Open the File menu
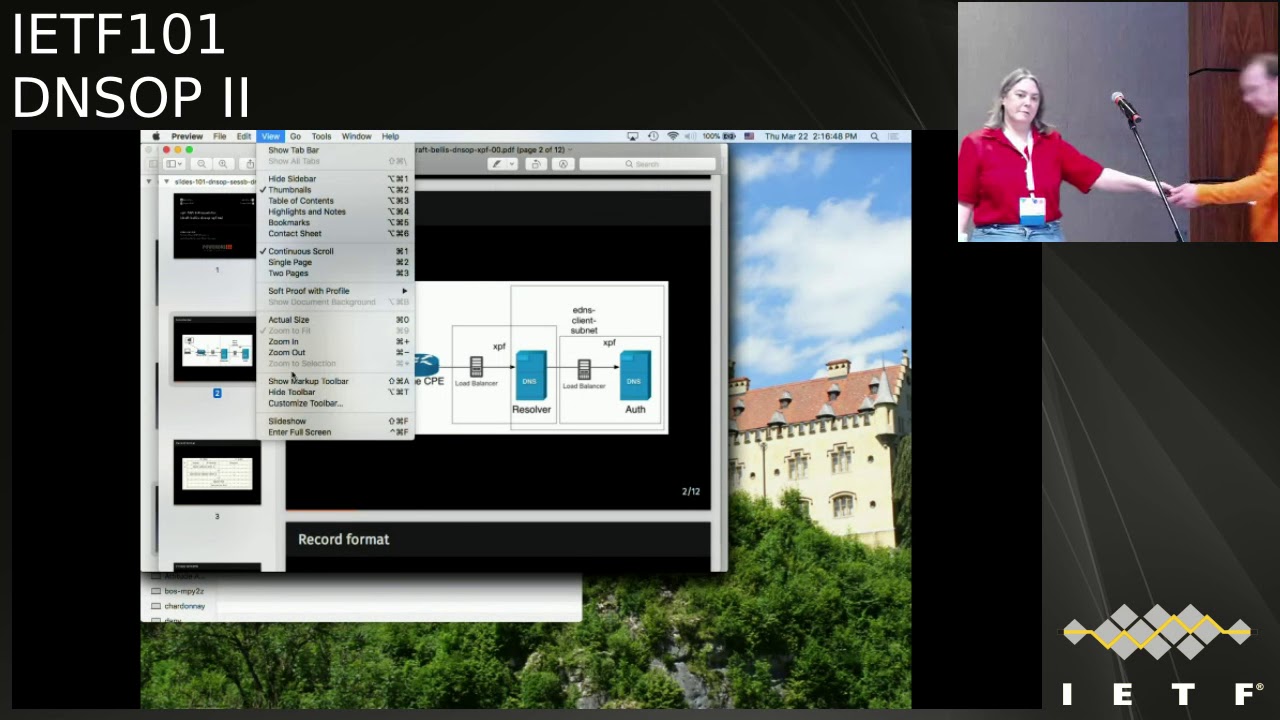The height and width of the screenshot is (720, 1280). pyautogui.click(x=219, y=136)
